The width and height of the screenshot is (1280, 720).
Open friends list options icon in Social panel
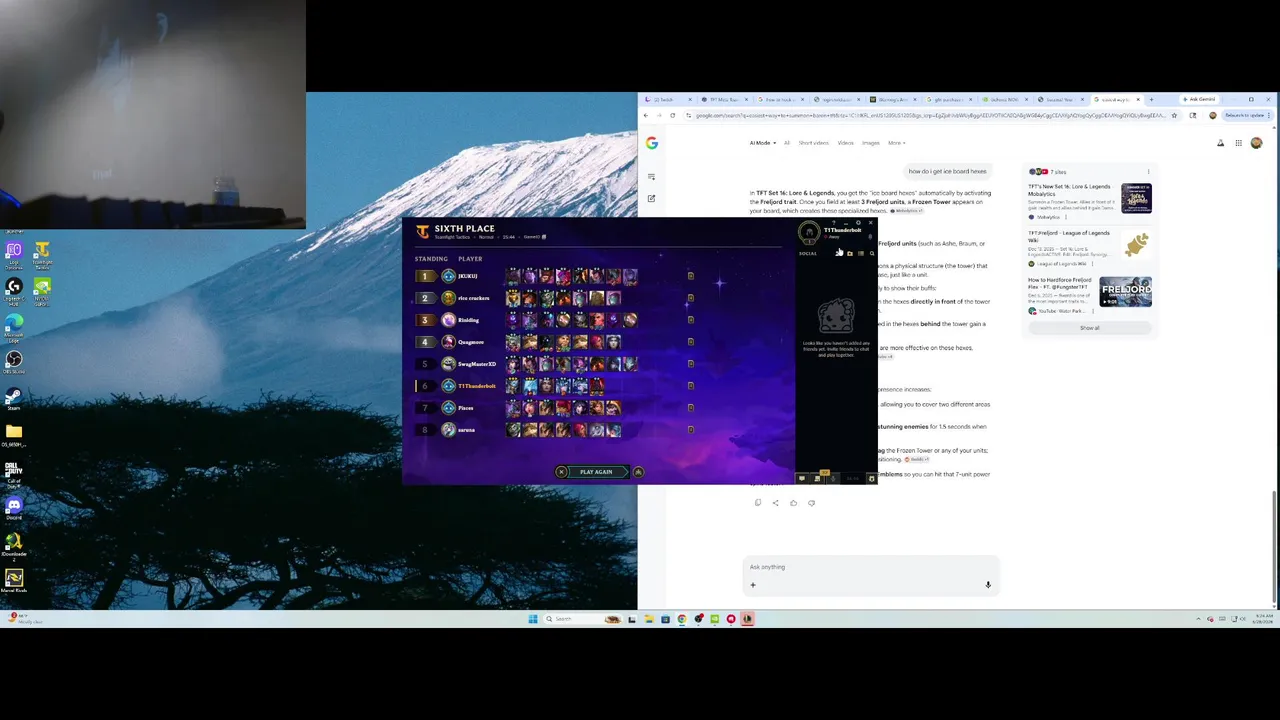pos(861,253)
